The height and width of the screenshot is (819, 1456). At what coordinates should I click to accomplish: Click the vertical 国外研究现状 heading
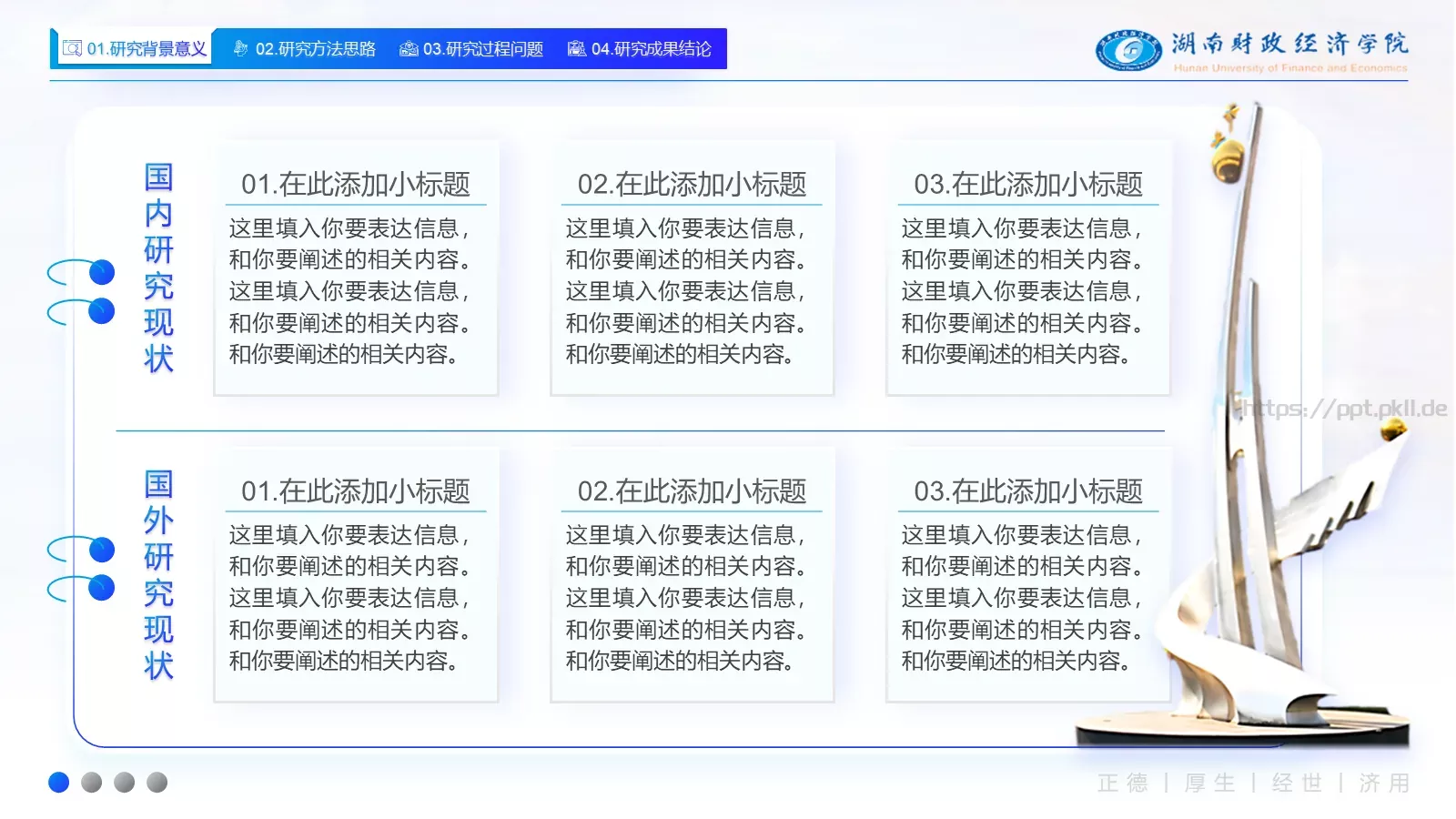158,575
